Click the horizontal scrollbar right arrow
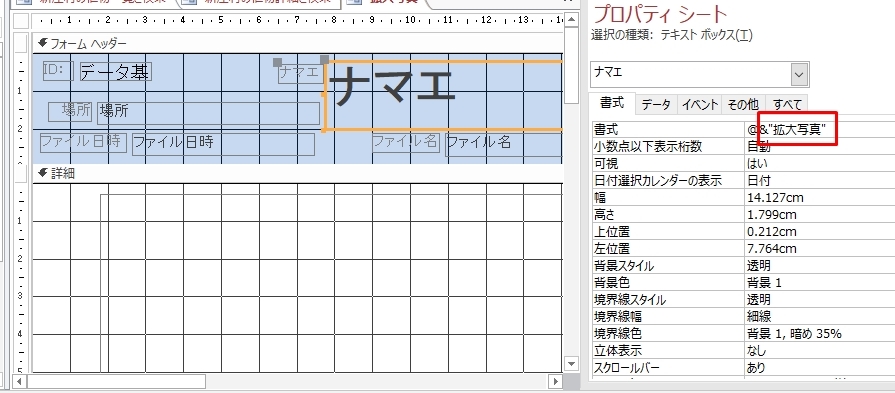Image resolution: width=895 pixels, height=393 pixels. point(555,381)
